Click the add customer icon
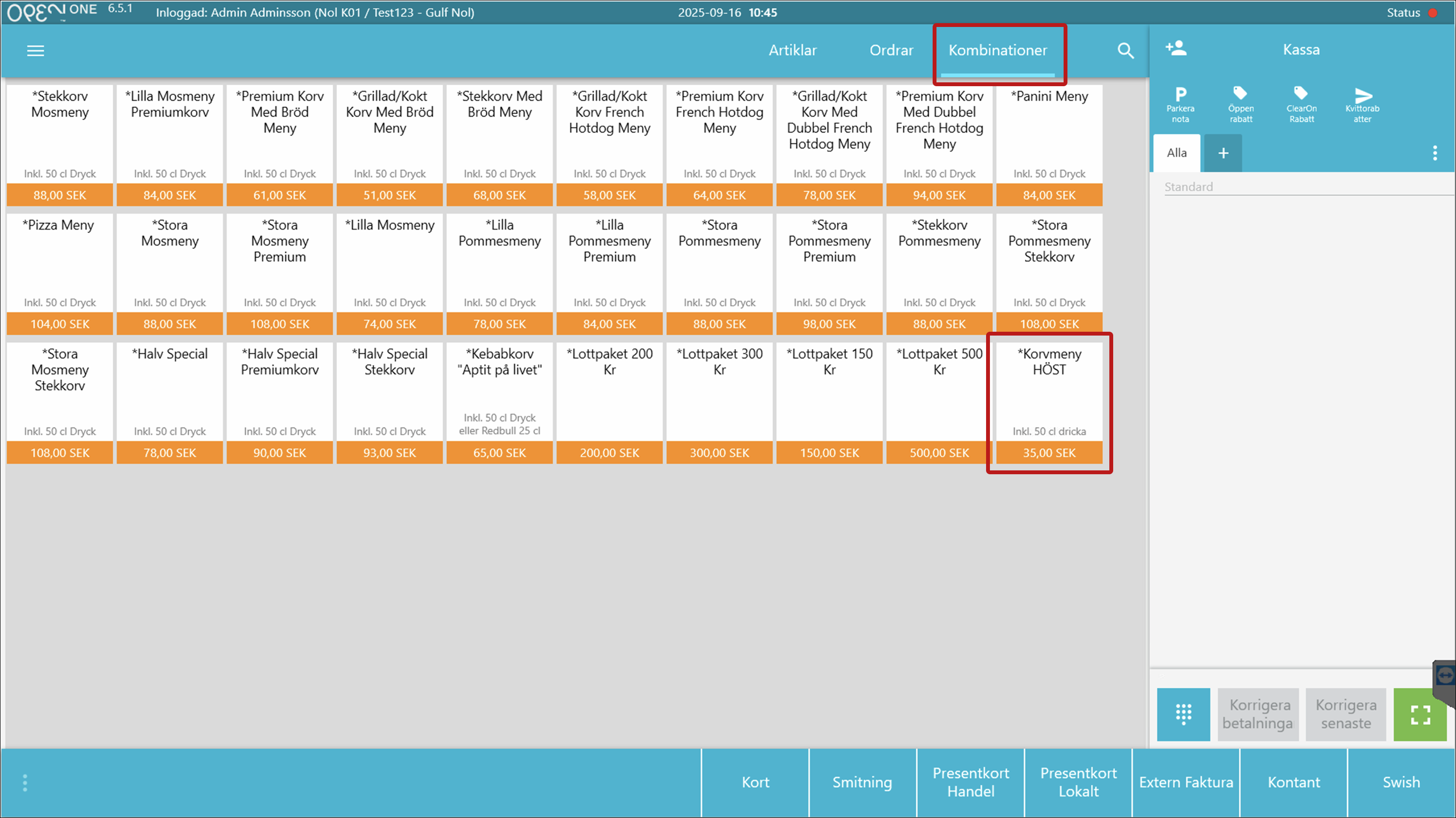The height and width of the screenshot is (818, 1456). (1176, 48)
